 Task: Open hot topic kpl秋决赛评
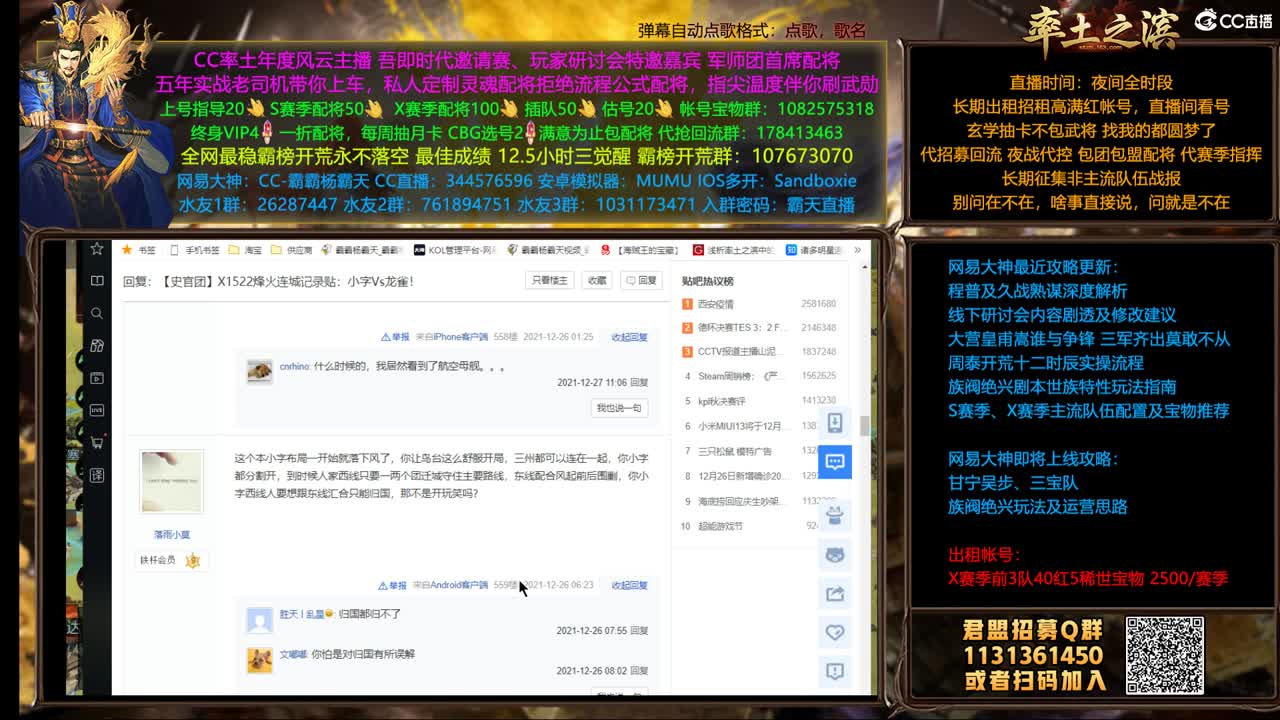[x=722, y=401]
